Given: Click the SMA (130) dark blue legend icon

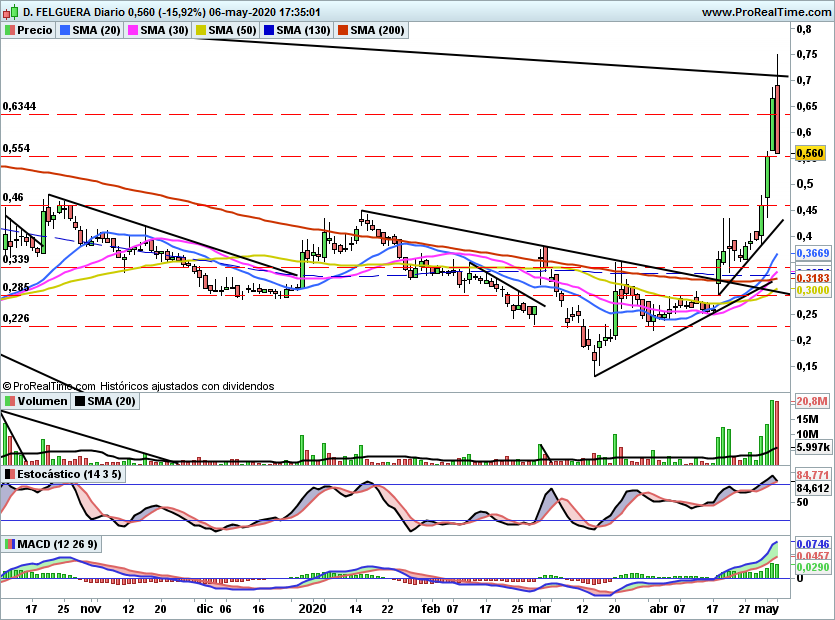Looking at the screenshot, I should (x=269, y=30).
